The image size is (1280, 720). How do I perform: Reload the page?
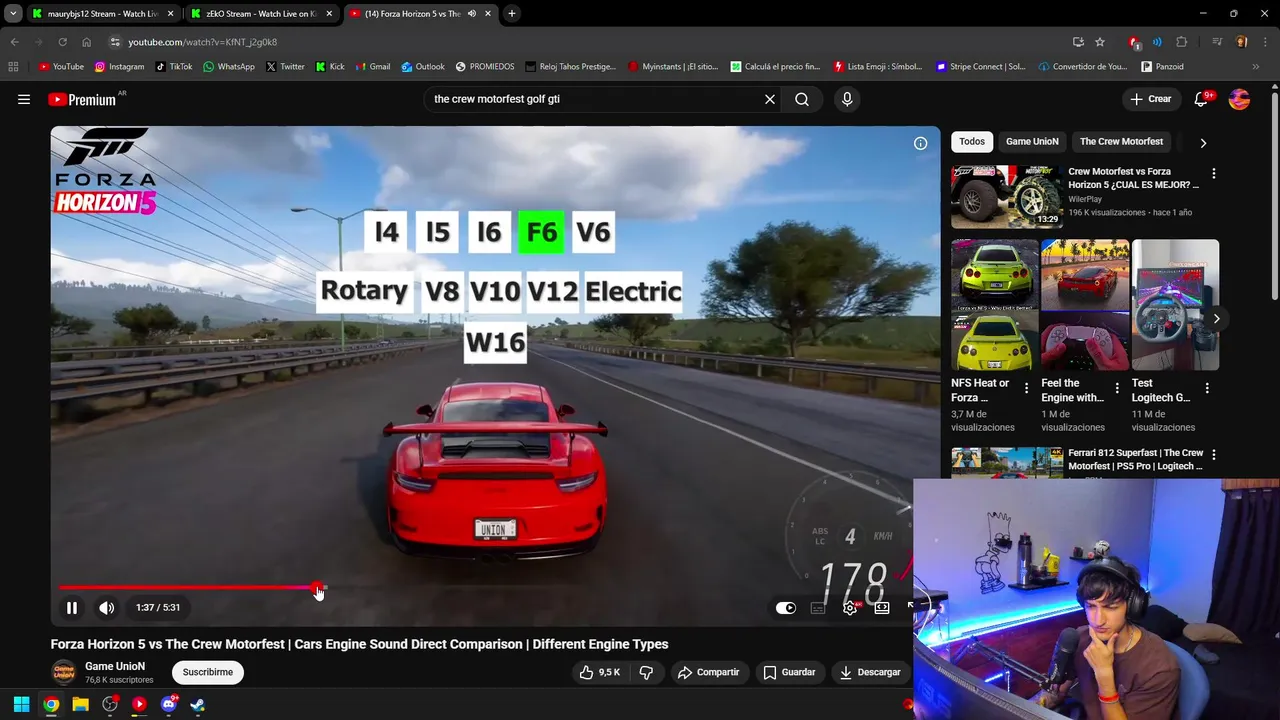(62, 42)
